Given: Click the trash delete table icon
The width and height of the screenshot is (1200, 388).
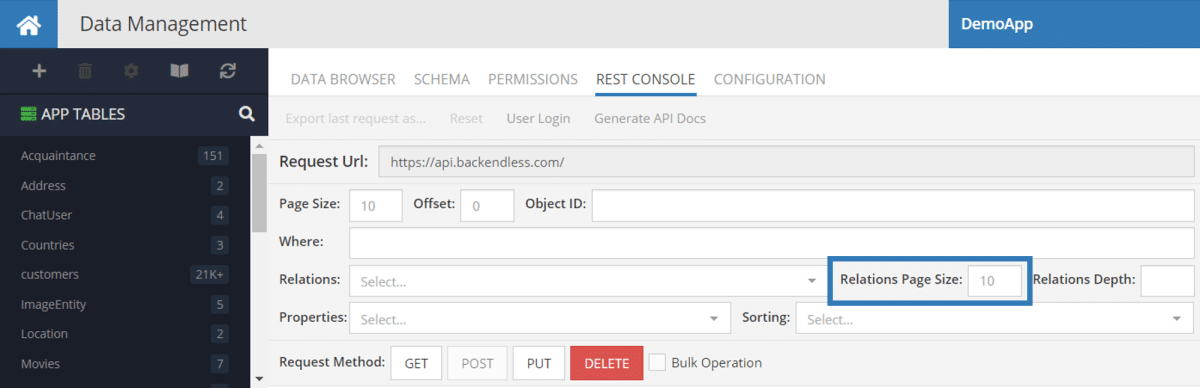Looking at the screenshot, I should tap(86, 71).
